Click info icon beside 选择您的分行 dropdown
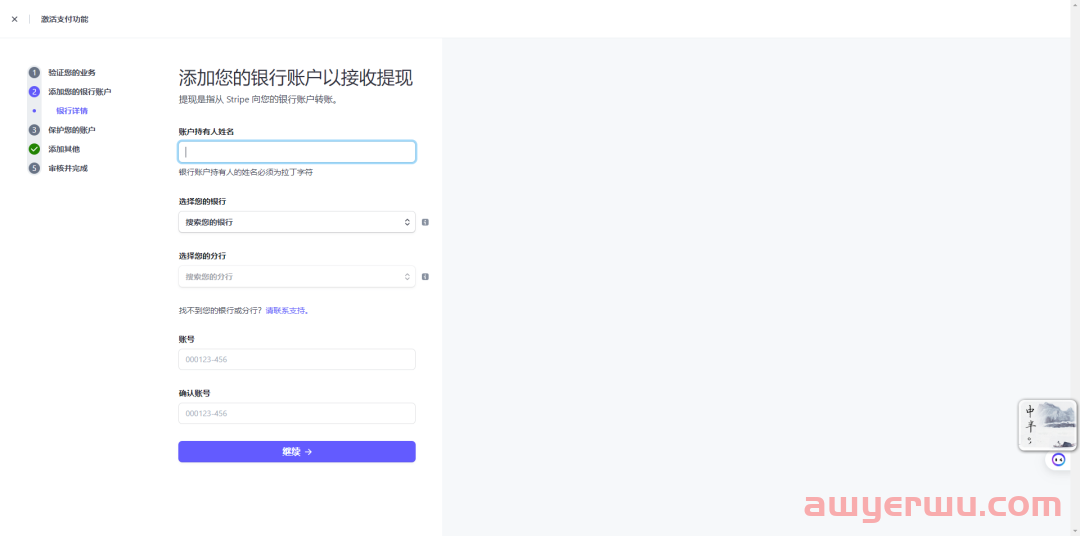 425,277
